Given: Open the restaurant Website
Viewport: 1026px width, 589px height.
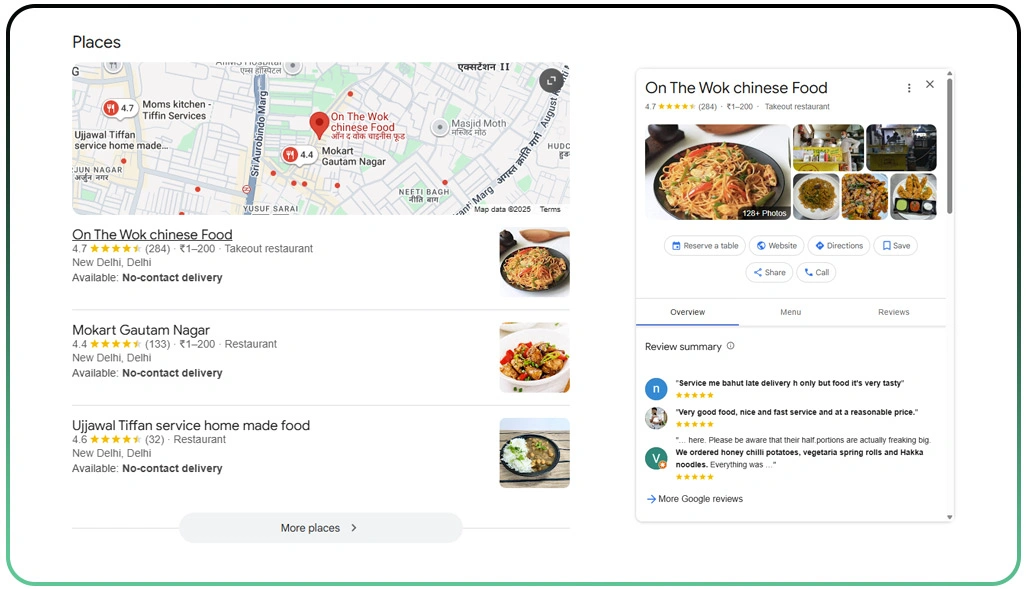Looking at the screenshot, I should [x=776, y=246].
